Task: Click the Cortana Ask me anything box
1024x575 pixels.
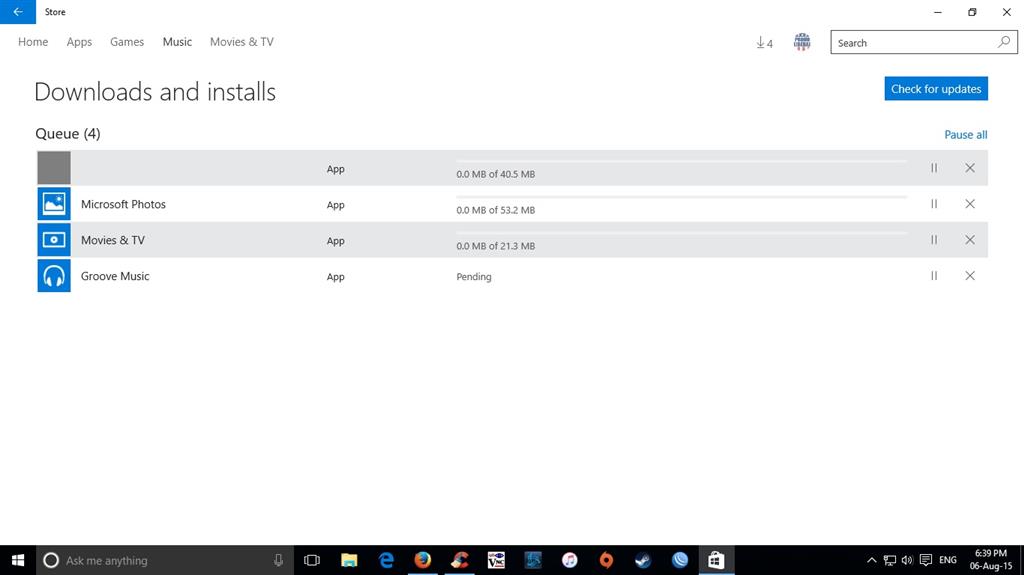Action: pos(165,560)
